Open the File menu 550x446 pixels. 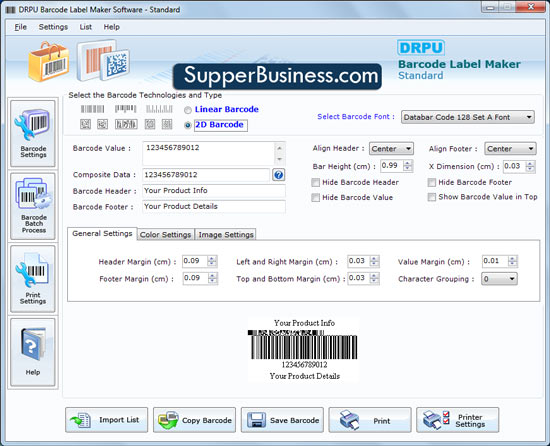click(x=20, y=27)
